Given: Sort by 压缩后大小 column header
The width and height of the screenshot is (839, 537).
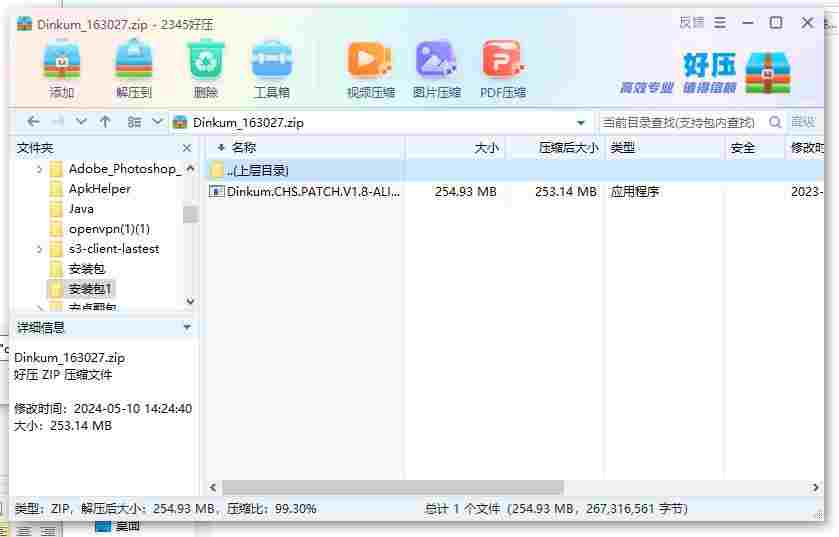Looking at the screenshot, I should [x=555, y=148].
